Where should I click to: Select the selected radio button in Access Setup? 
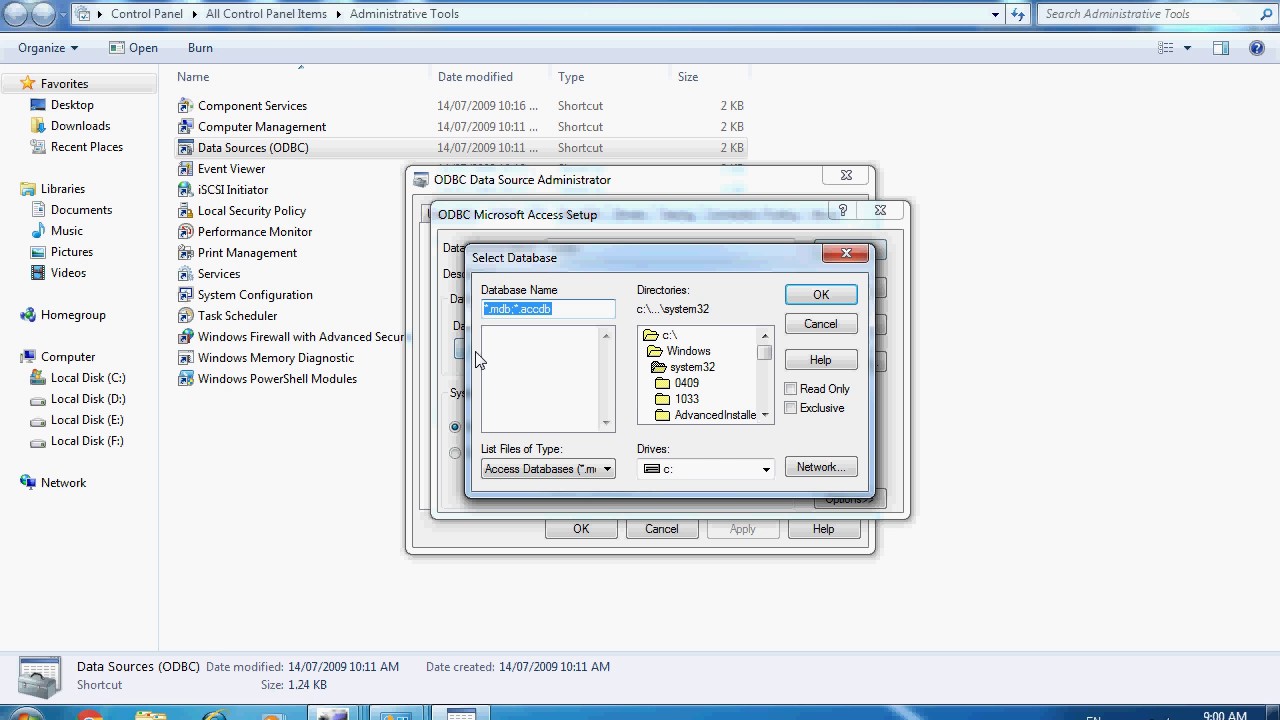click(455, 427)
